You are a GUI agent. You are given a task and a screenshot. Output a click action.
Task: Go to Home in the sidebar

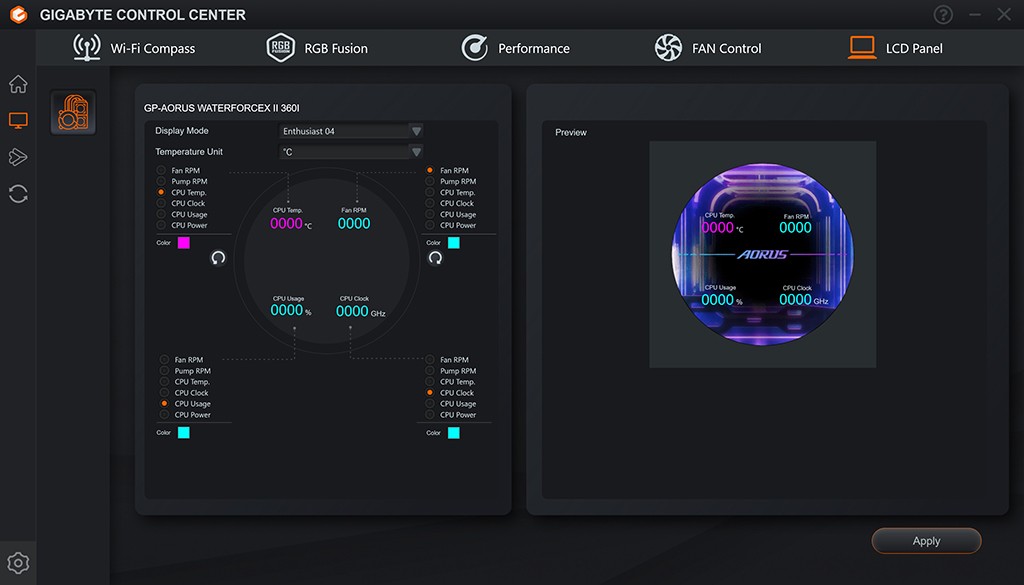[x=18, y=84]
